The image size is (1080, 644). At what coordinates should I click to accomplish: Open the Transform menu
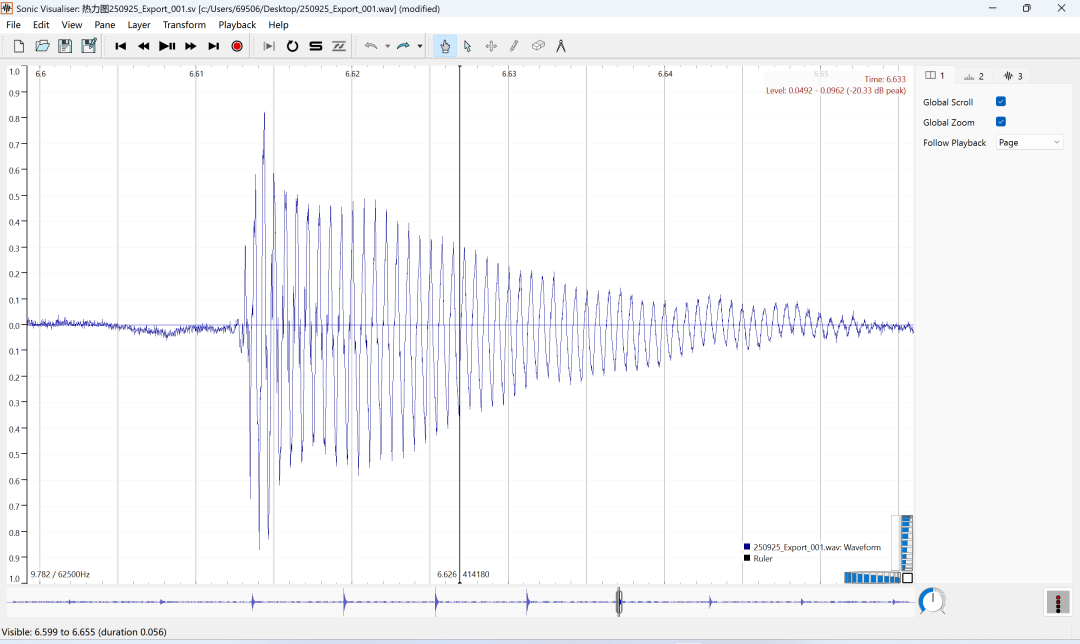(x=184, y=25)
